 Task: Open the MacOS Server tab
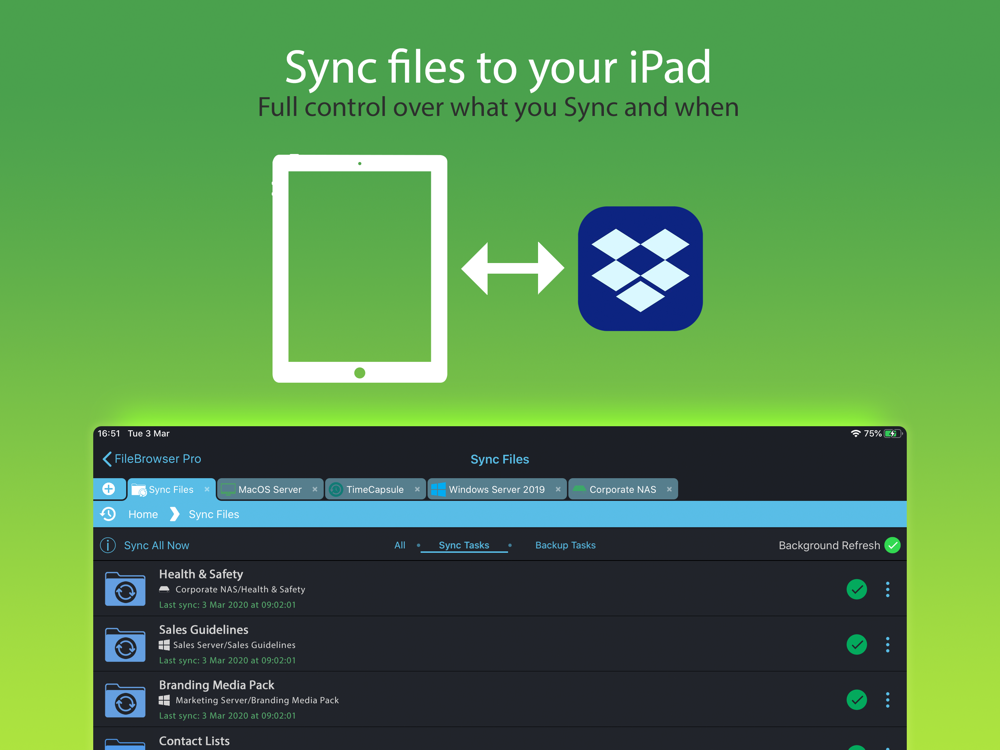[270, 490]
